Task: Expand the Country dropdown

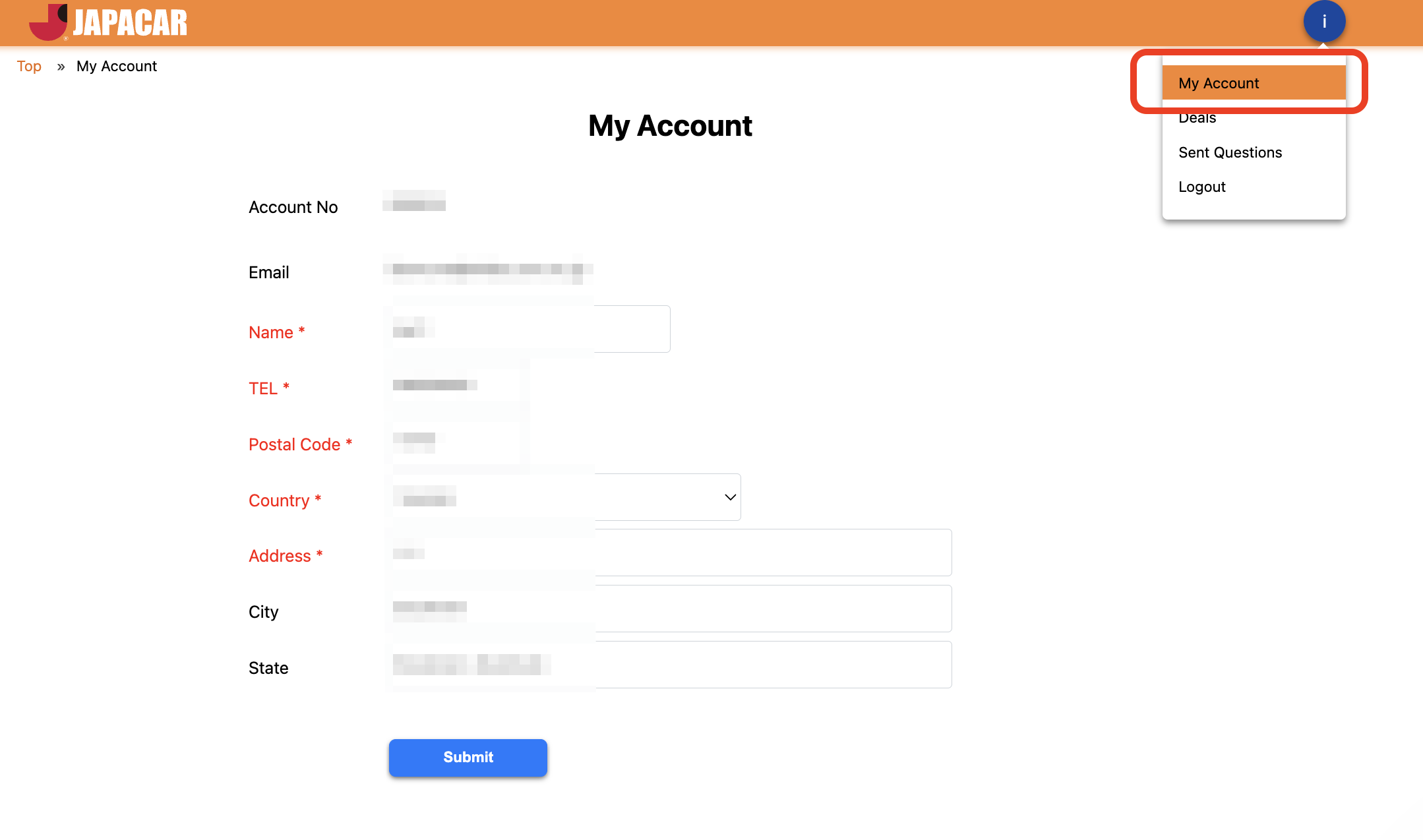Action: [564, 497]
